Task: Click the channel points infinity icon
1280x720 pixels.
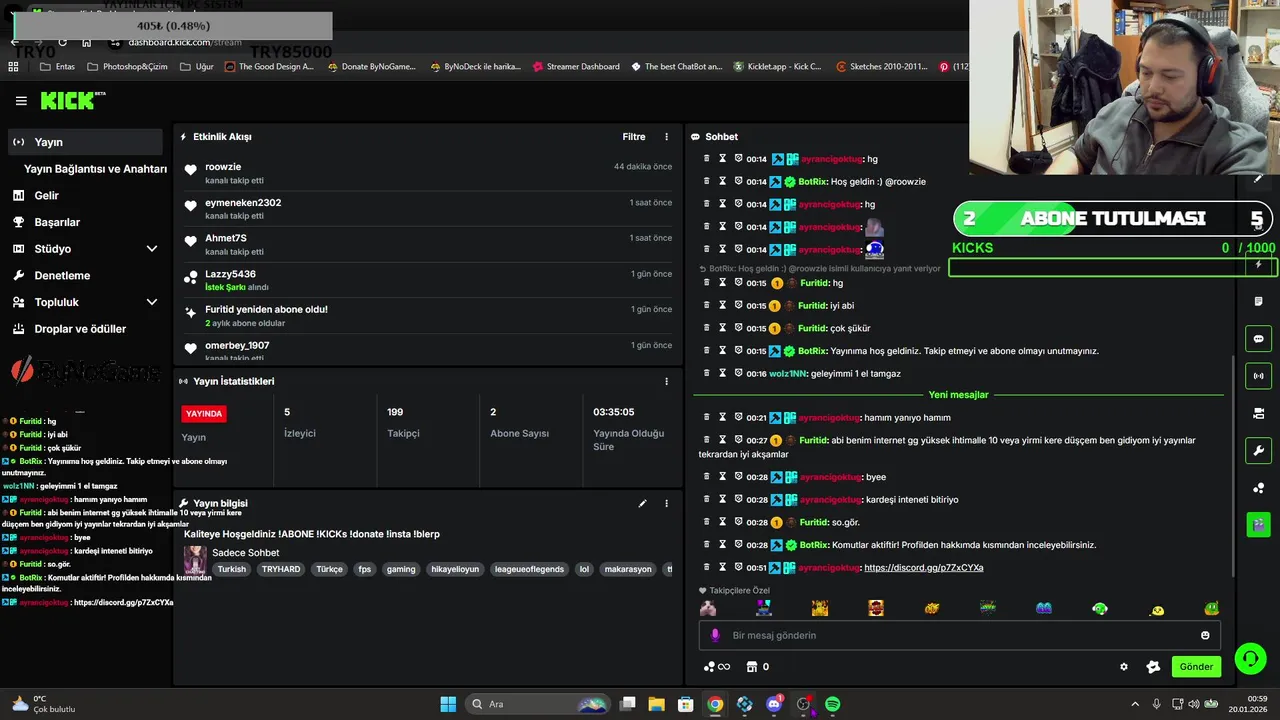Action: [717, 667]
